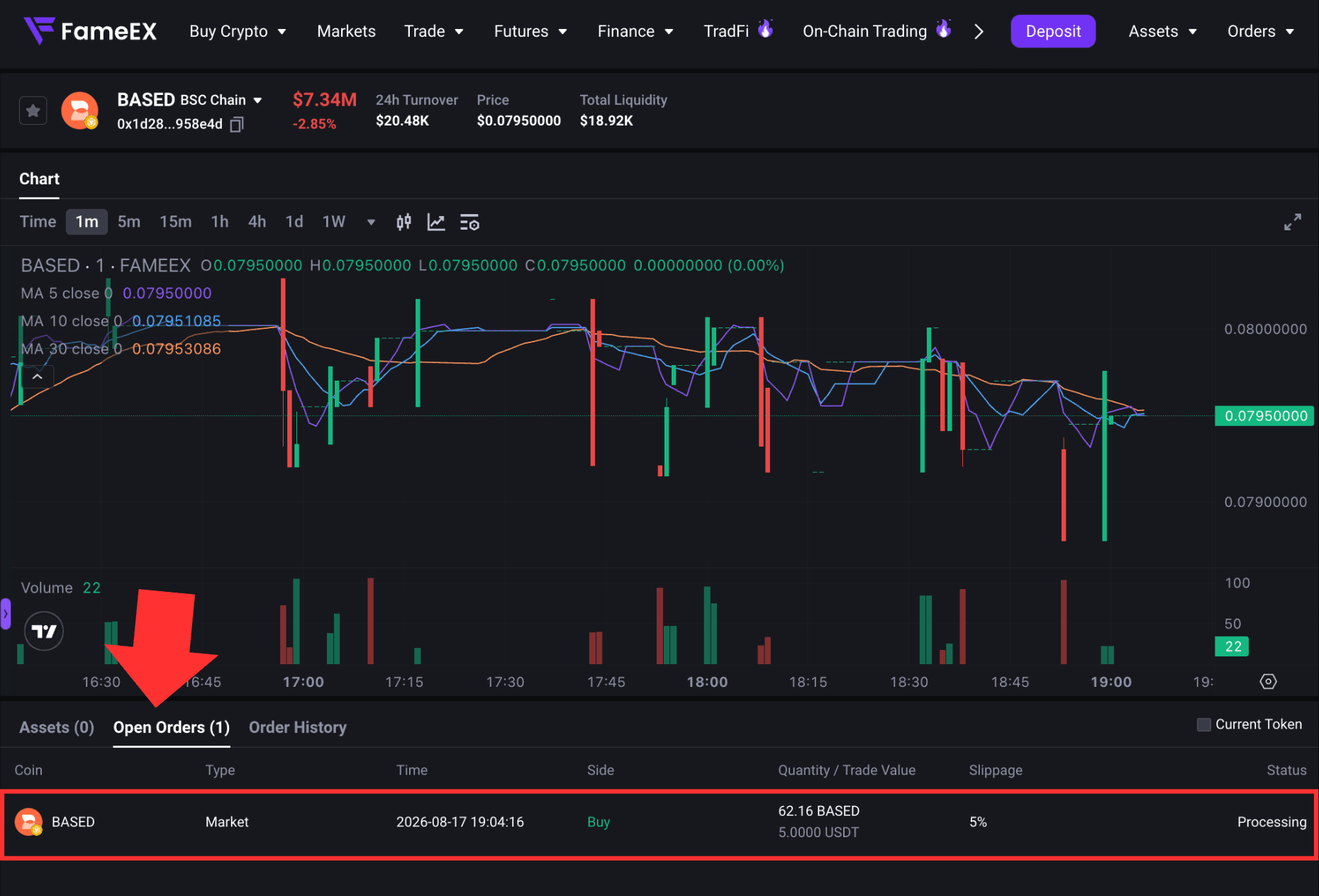1319x896 pixels.
Task: Click the 5% slippage value
Action: [x=978, y=822]
